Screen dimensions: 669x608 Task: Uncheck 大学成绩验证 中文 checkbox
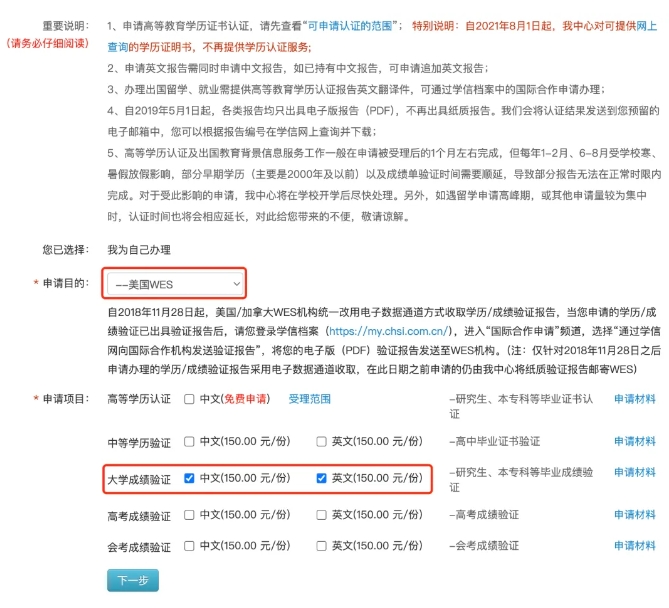pyautogui.click(x=189, y=478)
